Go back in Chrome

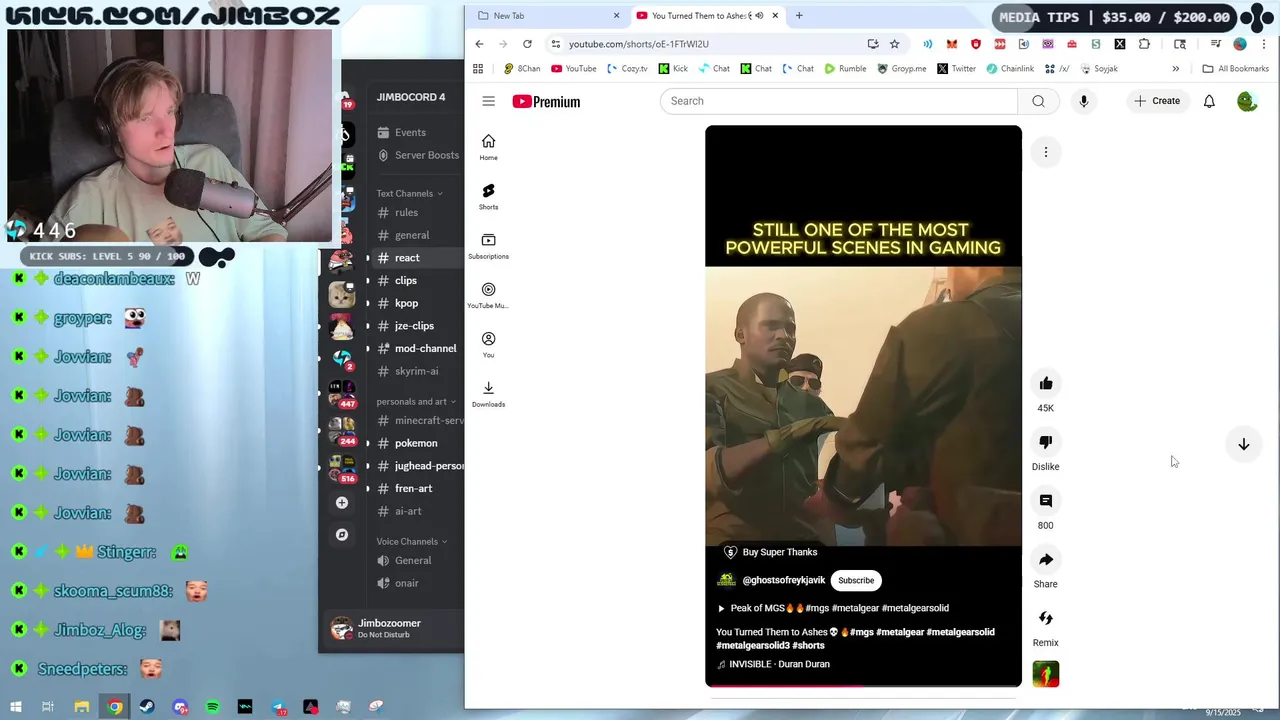(479, 44)
